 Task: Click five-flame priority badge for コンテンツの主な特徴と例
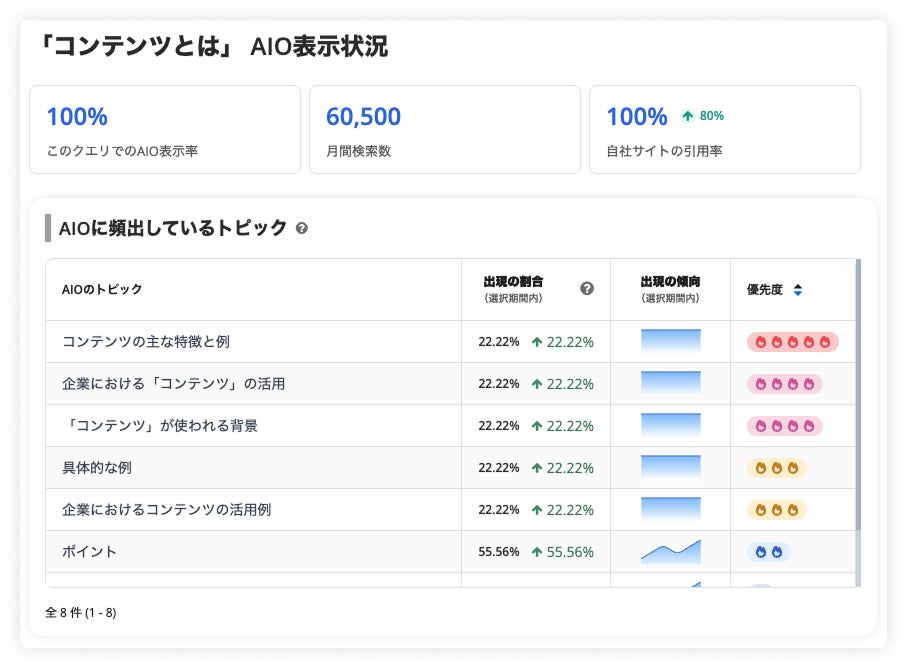click(792, 342)
